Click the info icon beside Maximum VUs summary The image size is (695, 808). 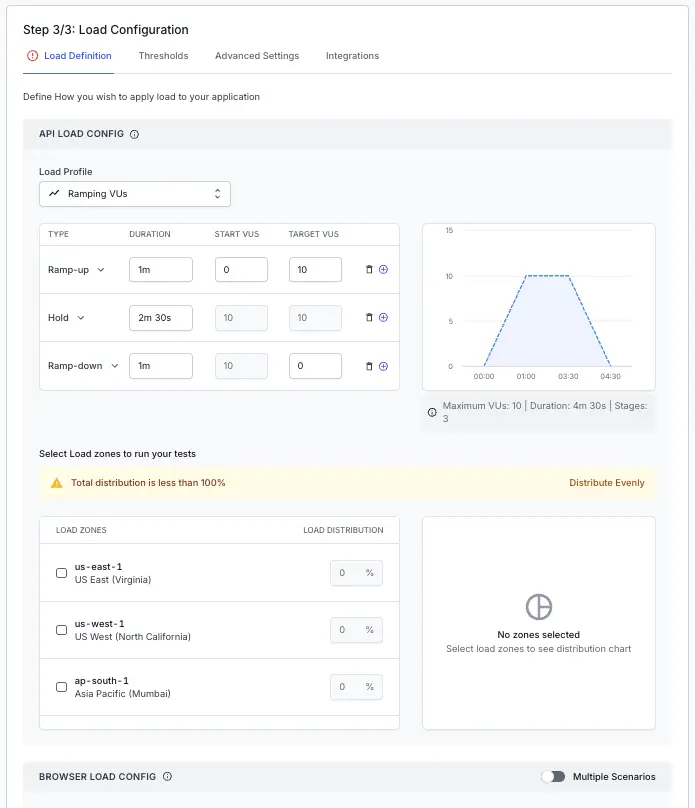click(x=432, y=412)
